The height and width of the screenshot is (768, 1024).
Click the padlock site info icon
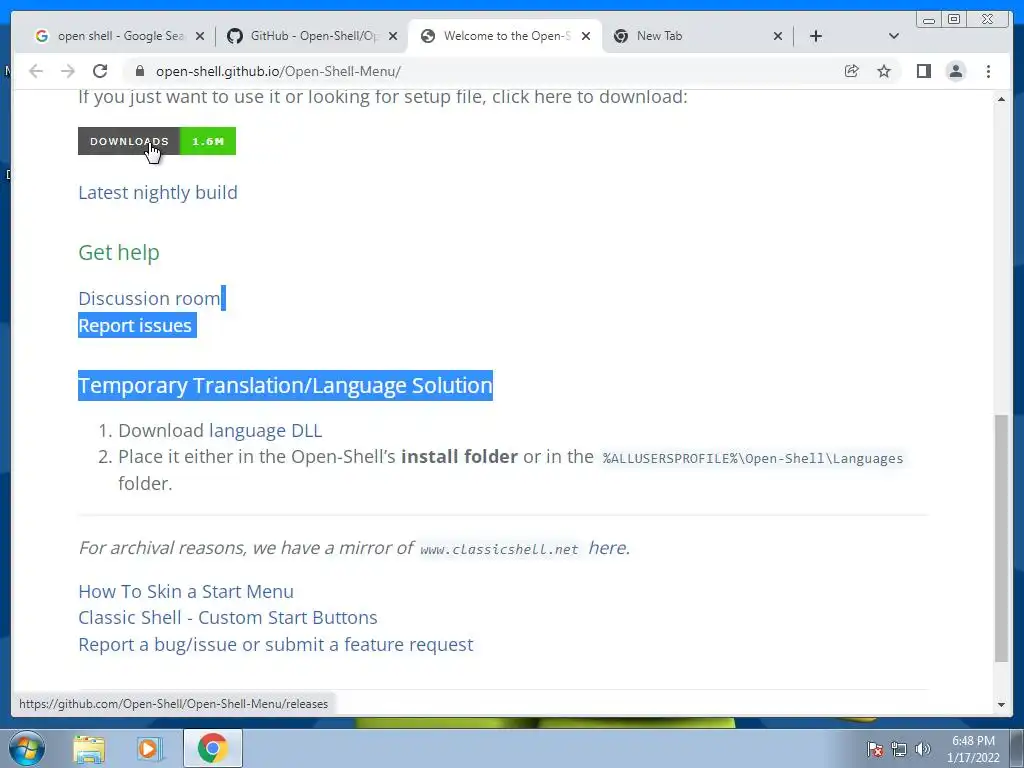point(139,71)
